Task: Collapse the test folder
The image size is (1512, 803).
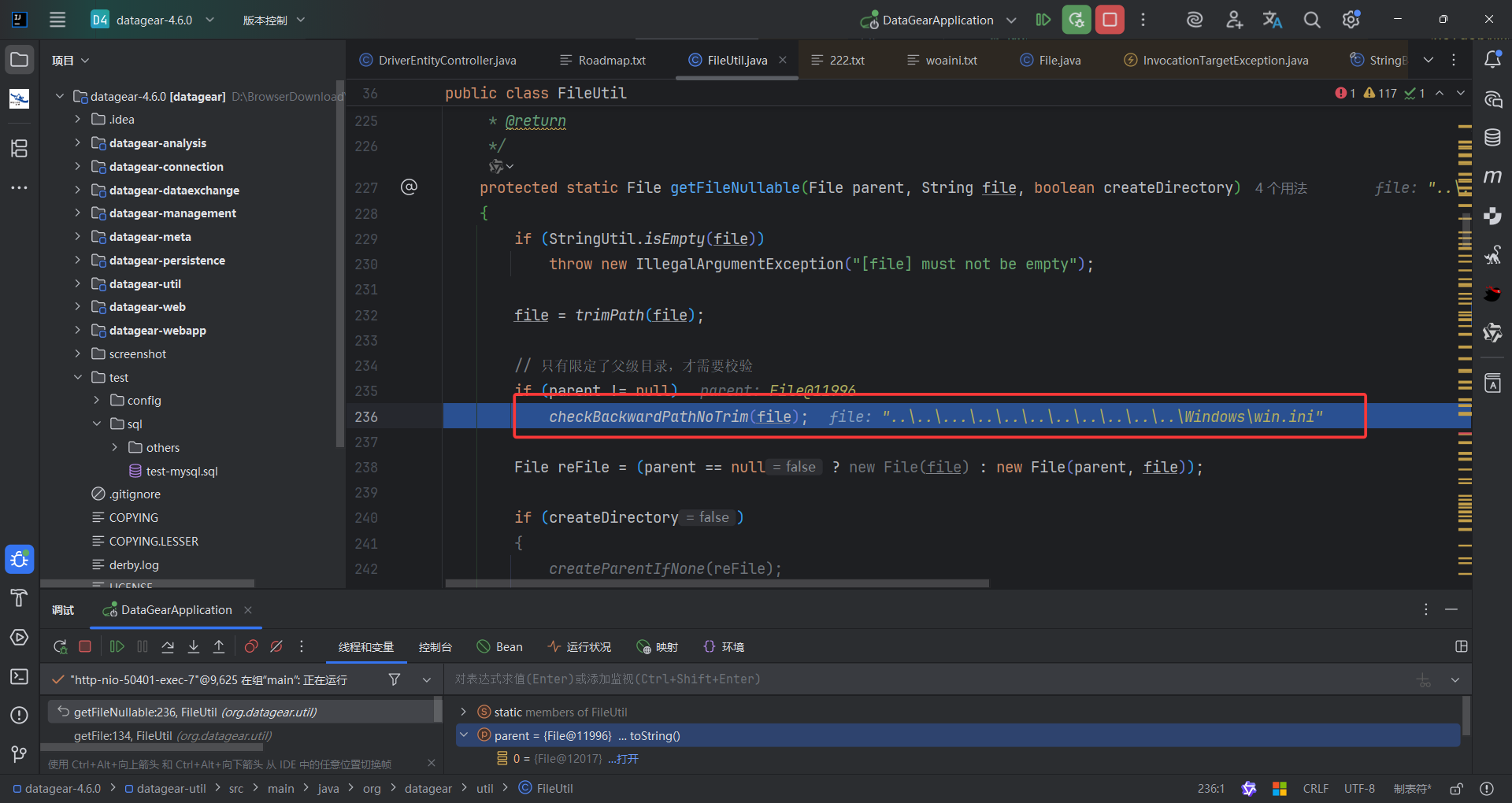Action: [77, 378]
